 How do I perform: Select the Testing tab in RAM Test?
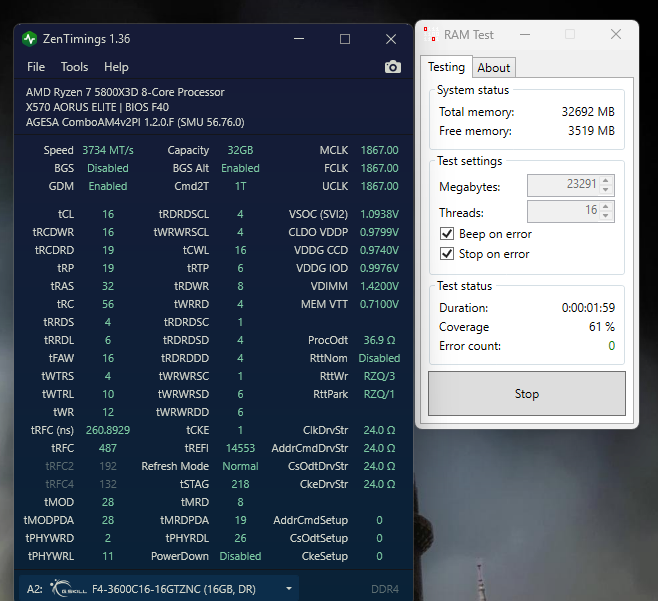coord(446,67)
